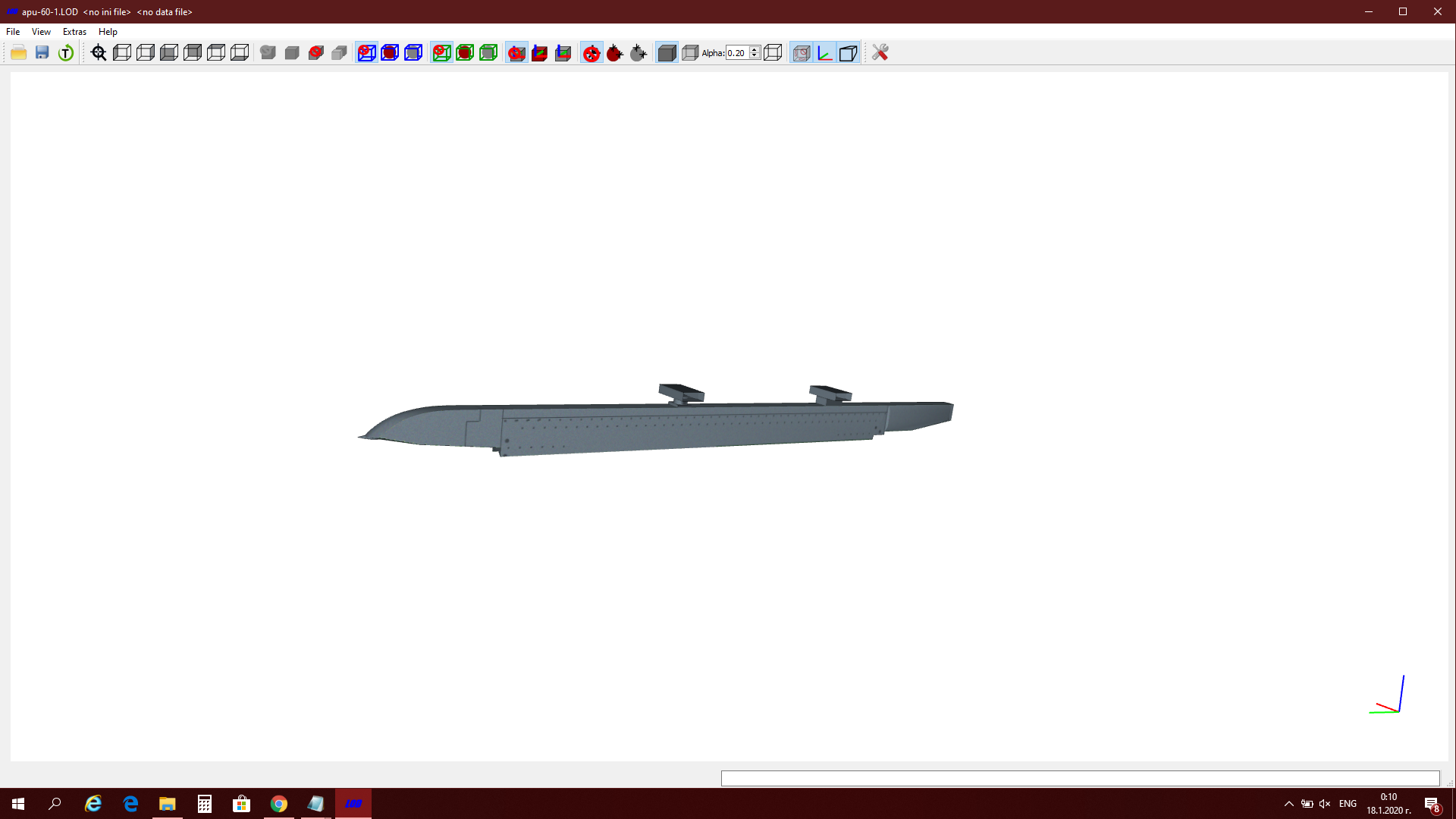Viewport: 1456px width, 819px height.
Task: Open the Windows Start menu
Action: click(x=18, y=804)
